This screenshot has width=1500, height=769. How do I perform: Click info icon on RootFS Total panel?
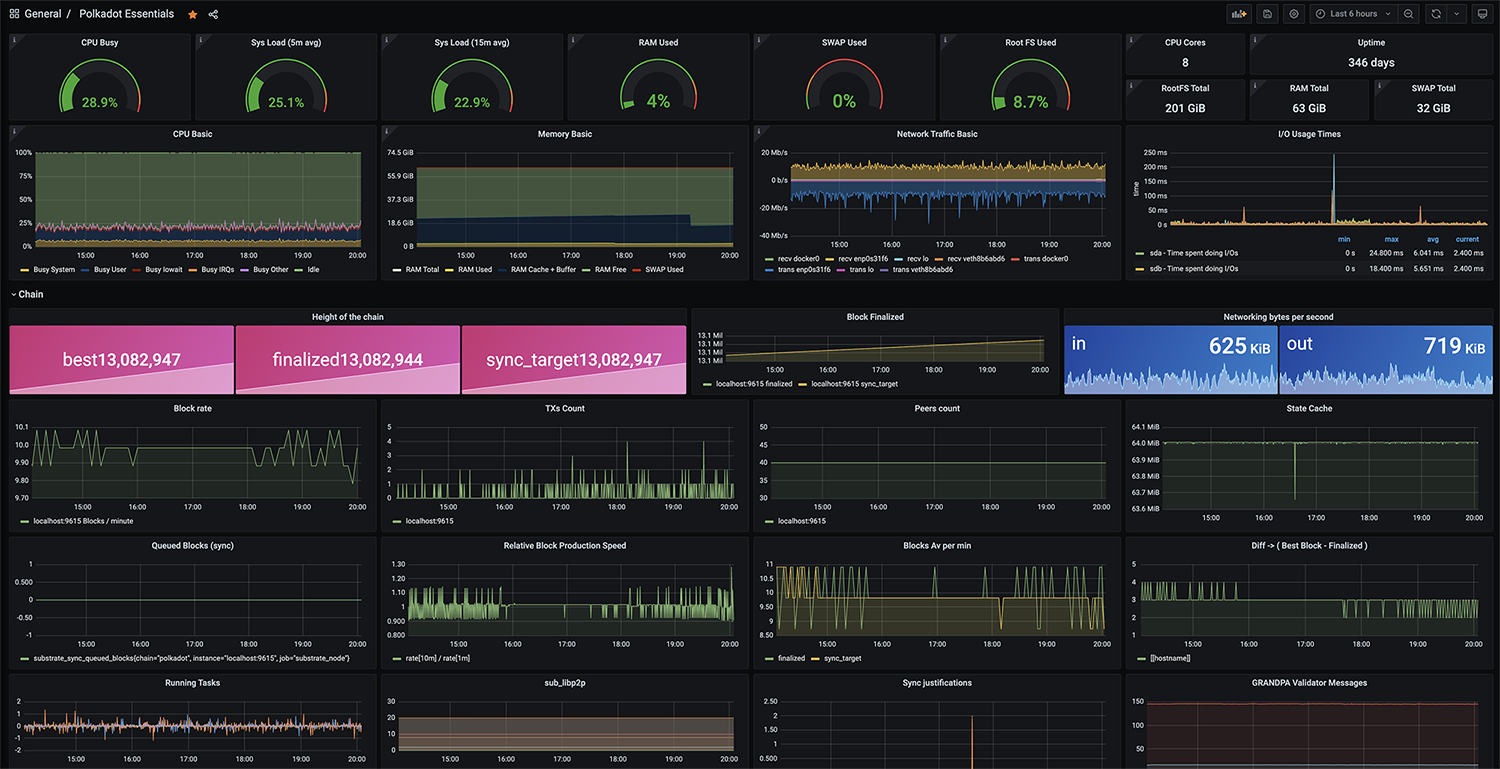tap(1131, 85)
